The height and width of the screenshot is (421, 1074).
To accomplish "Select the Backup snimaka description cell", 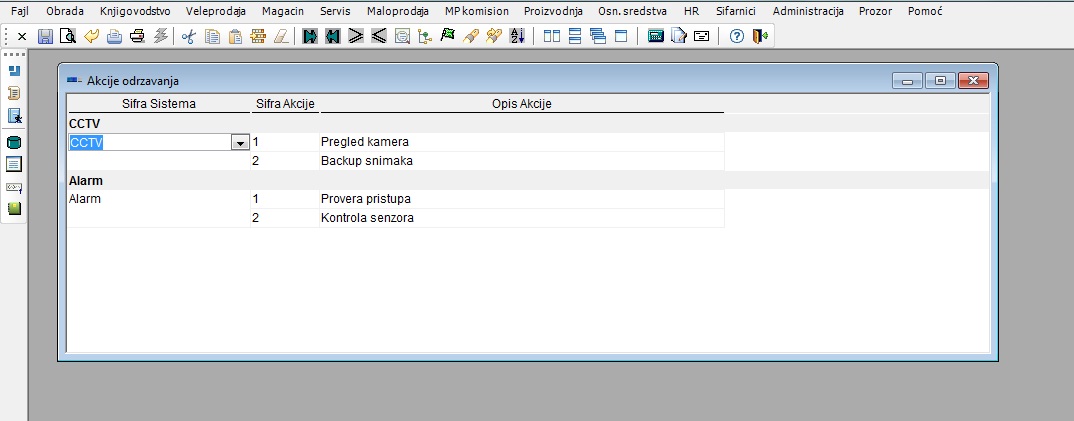I will coord(520,161).
